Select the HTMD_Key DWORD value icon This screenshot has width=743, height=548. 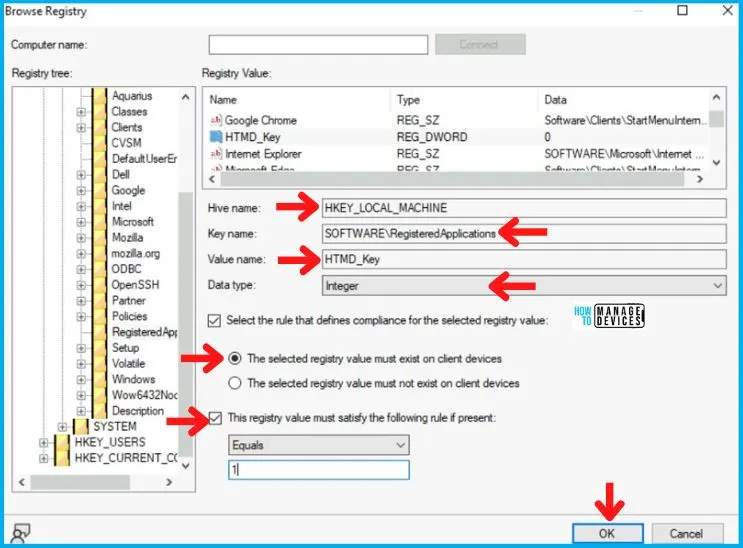[215, 137]
